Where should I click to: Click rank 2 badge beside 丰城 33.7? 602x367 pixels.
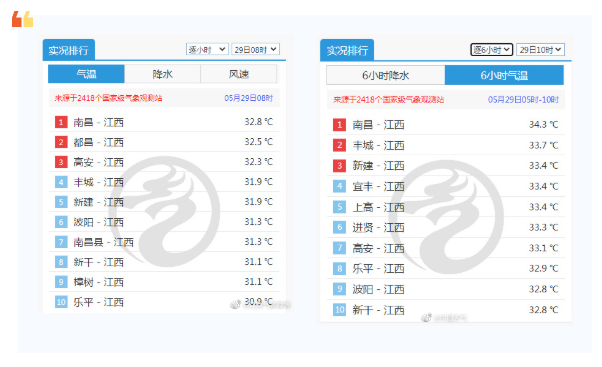[339, 145]
